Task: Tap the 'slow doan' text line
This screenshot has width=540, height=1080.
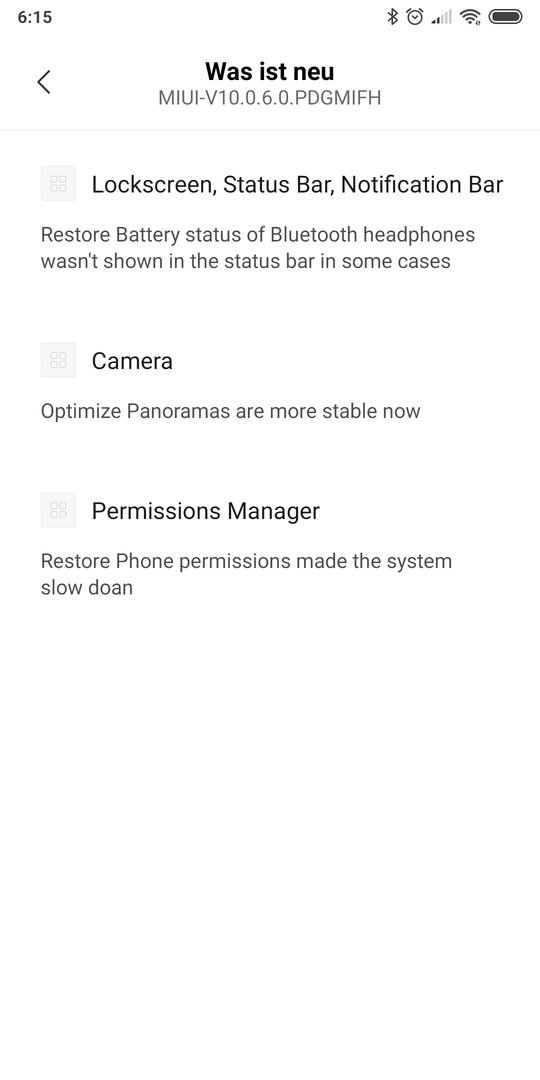Action: click(x=87, y=588)
